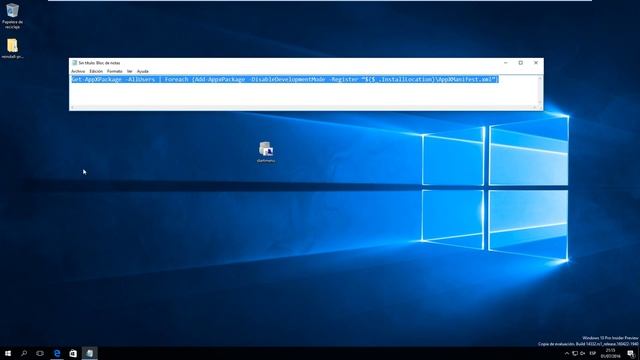Select the folder icon below Recycle Bin
This screenshot has width=640, height=360.
pyautogui.click(x=12, y=49)
